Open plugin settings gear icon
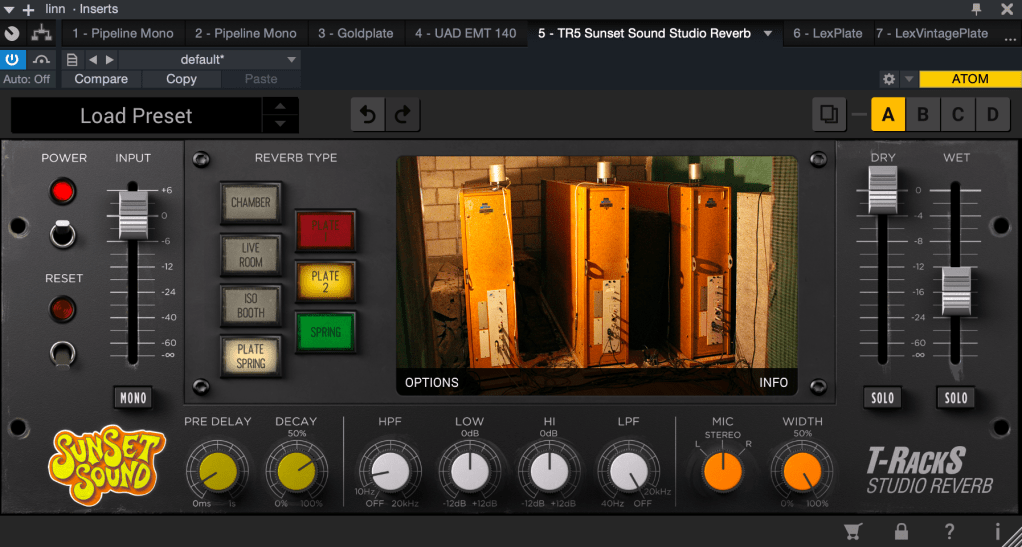1022x547 pixels. [888, 79]
